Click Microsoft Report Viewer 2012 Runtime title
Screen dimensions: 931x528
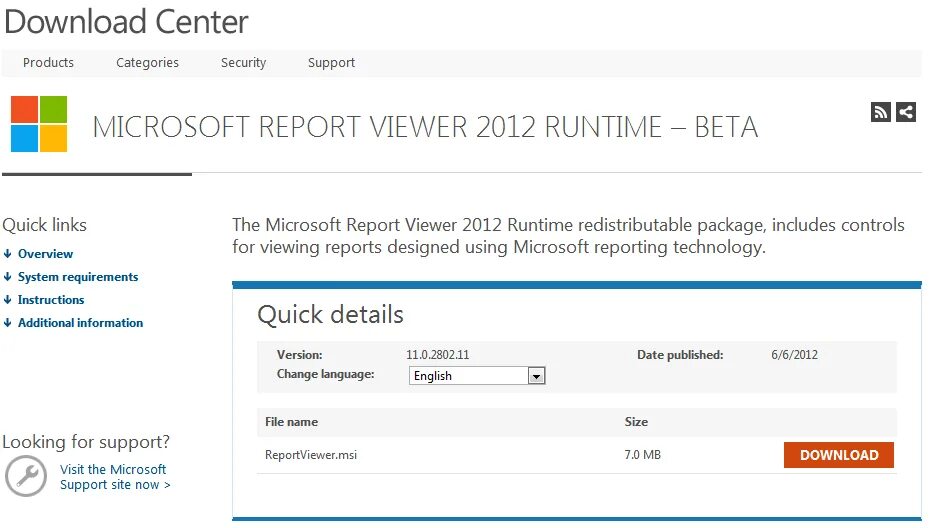coord(425,127)
